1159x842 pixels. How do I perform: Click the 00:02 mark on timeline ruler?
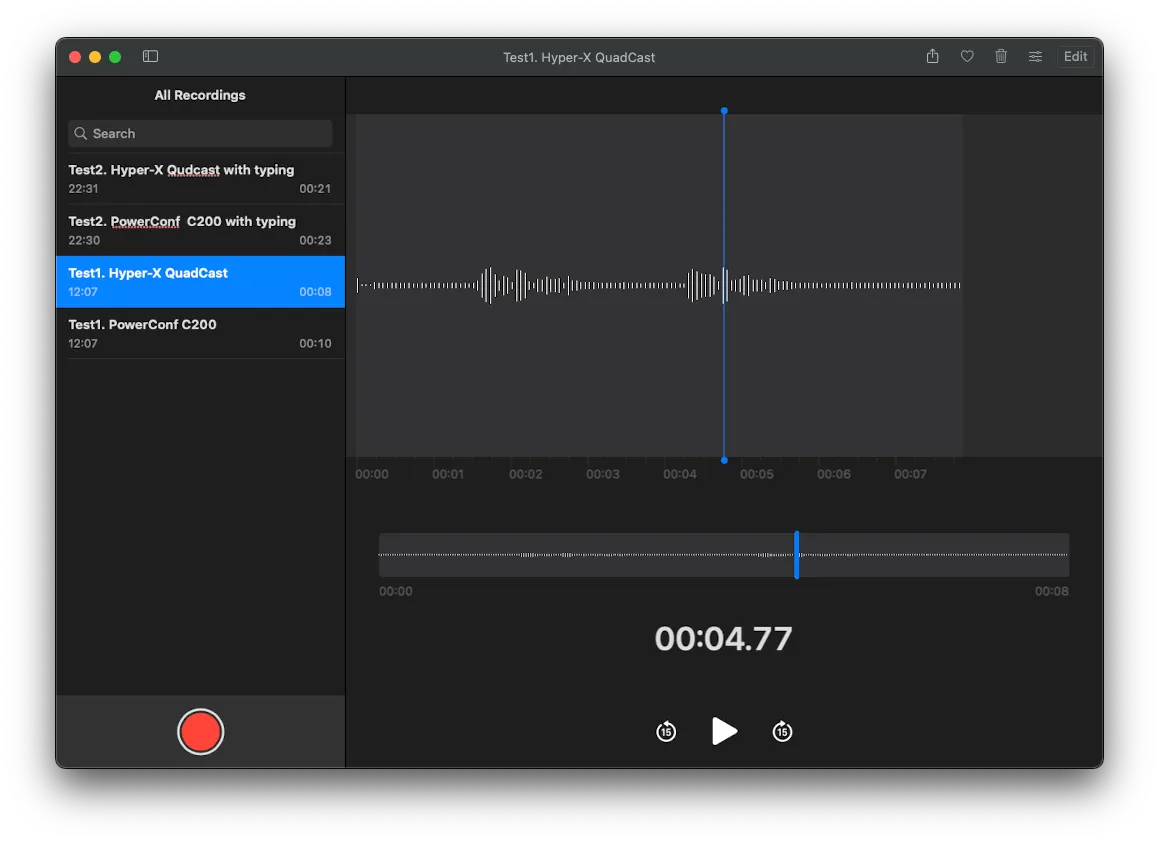click(525, 474)
